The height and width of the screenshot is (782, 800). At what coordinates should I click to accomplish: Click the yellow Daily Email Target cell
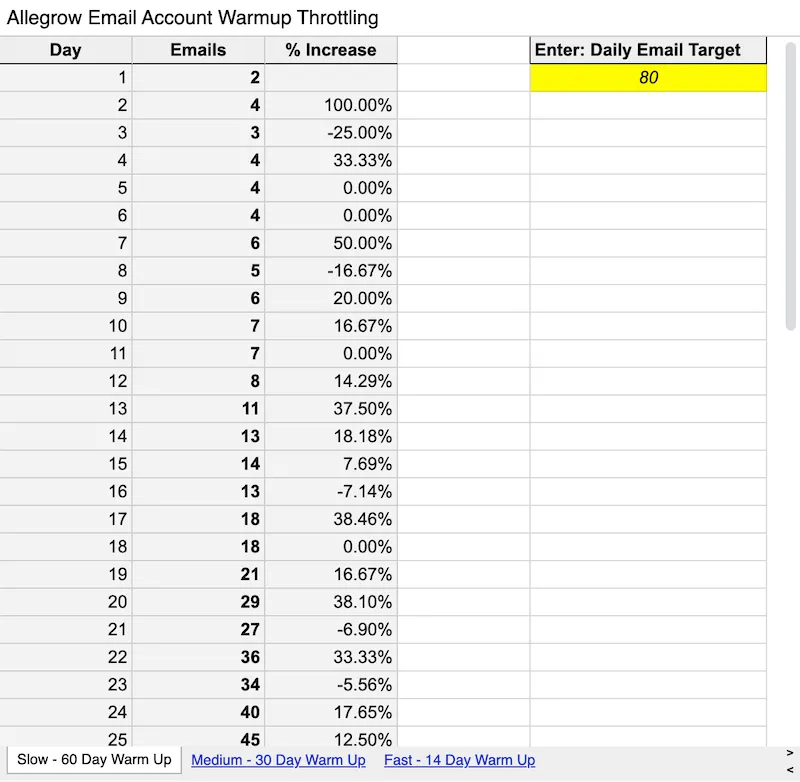pyautogui.click(x=648, y=77)
